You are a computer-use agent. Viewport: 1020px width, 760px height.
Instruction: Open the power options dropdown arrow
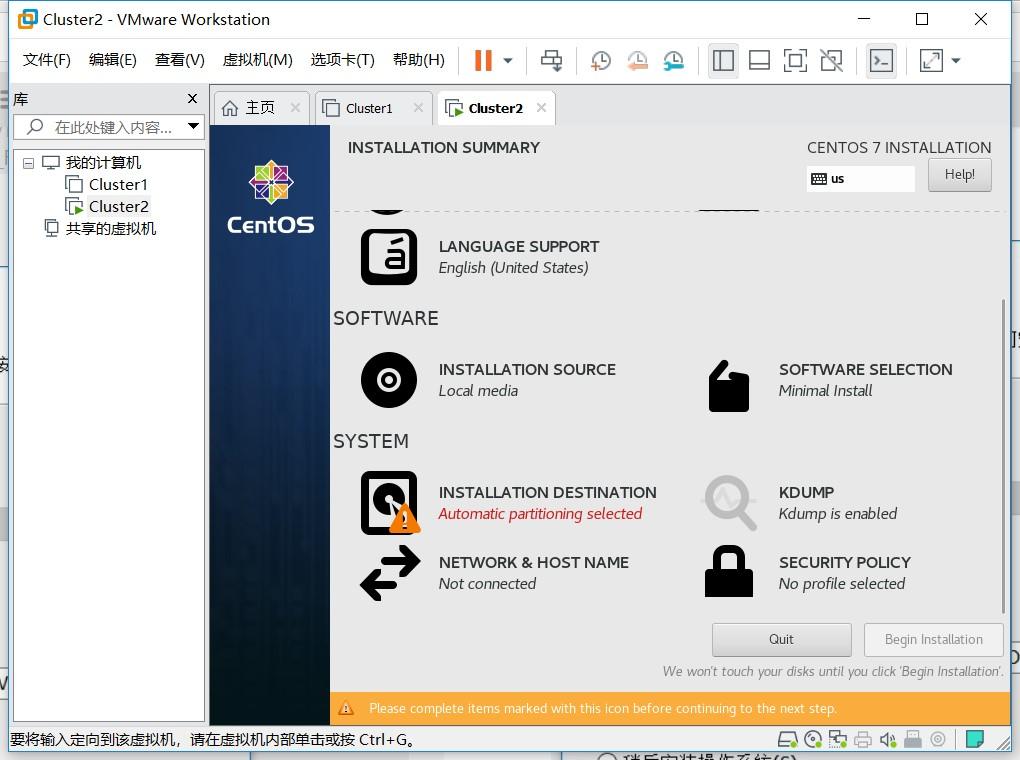[x=508, y=61]
